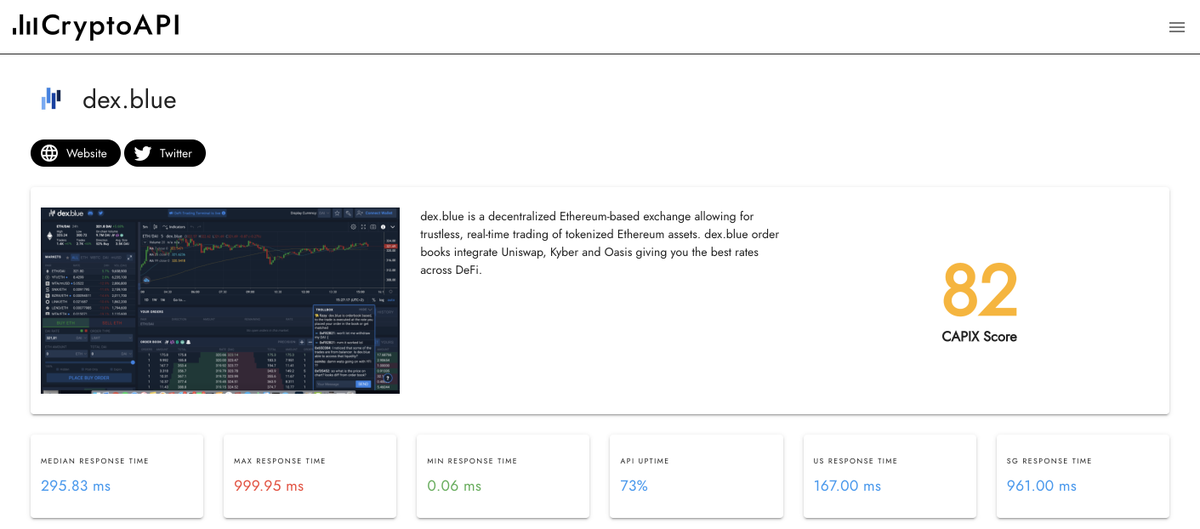Open the dex.blue trading screenshot thumbnail
This screenshot has height=529, width=1200.
220,300
